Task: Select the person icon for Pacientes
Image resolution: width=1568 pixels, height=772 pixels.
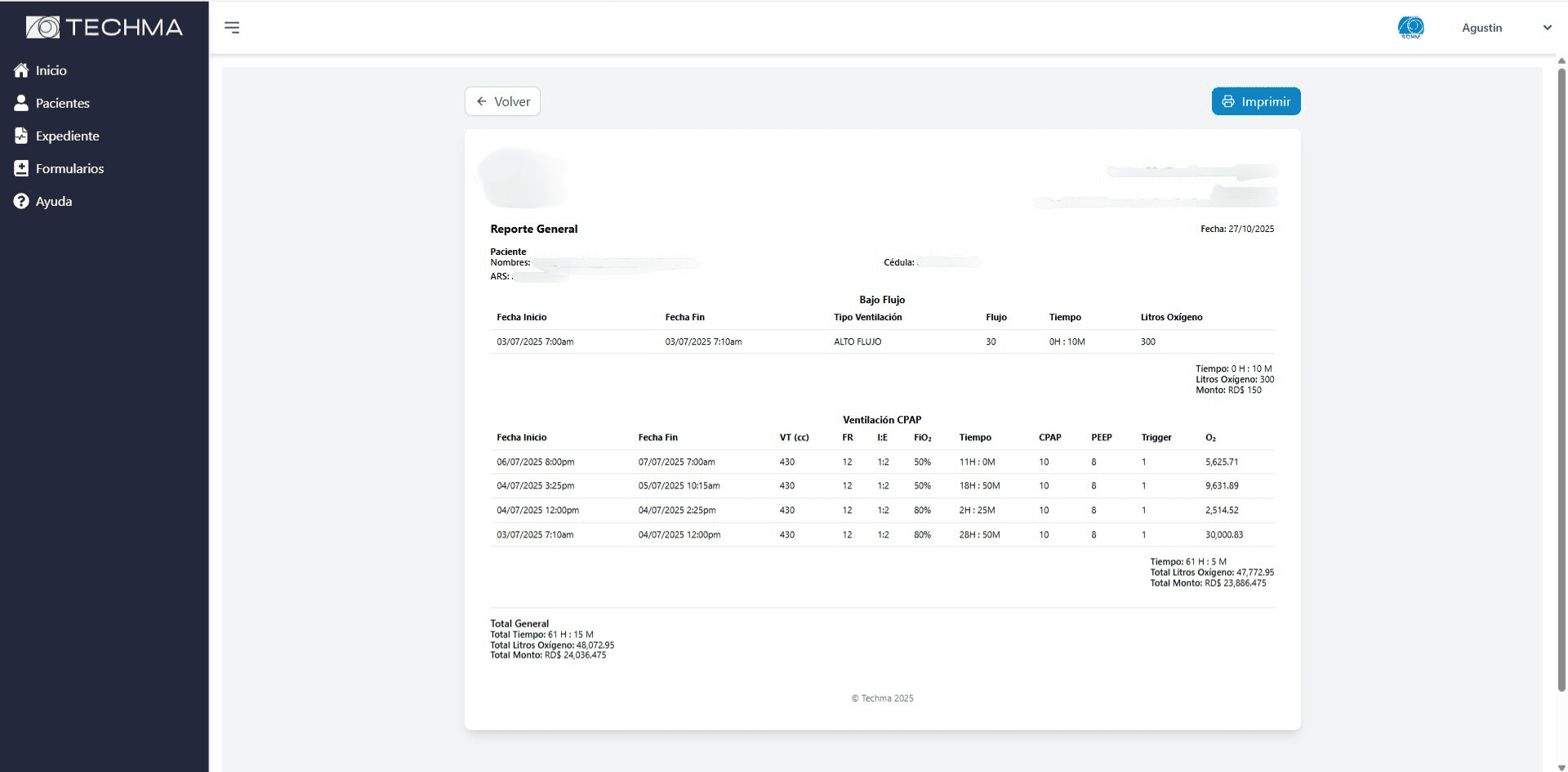Action: click(x=21, y=103)
